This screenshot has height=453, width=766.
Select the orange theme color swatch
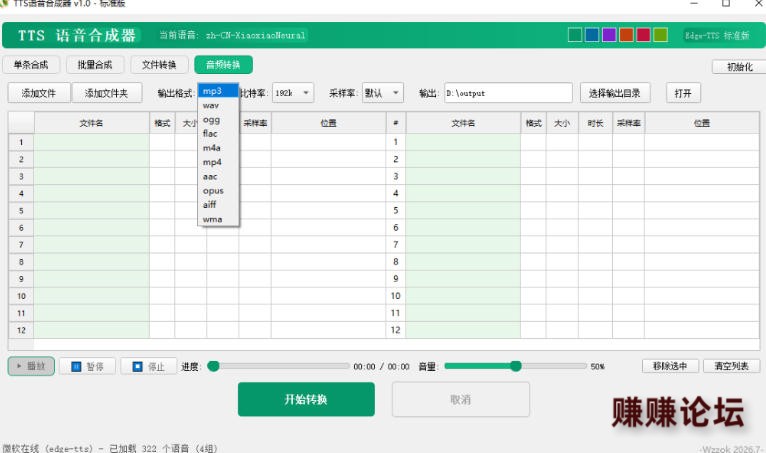coord(626,35)
